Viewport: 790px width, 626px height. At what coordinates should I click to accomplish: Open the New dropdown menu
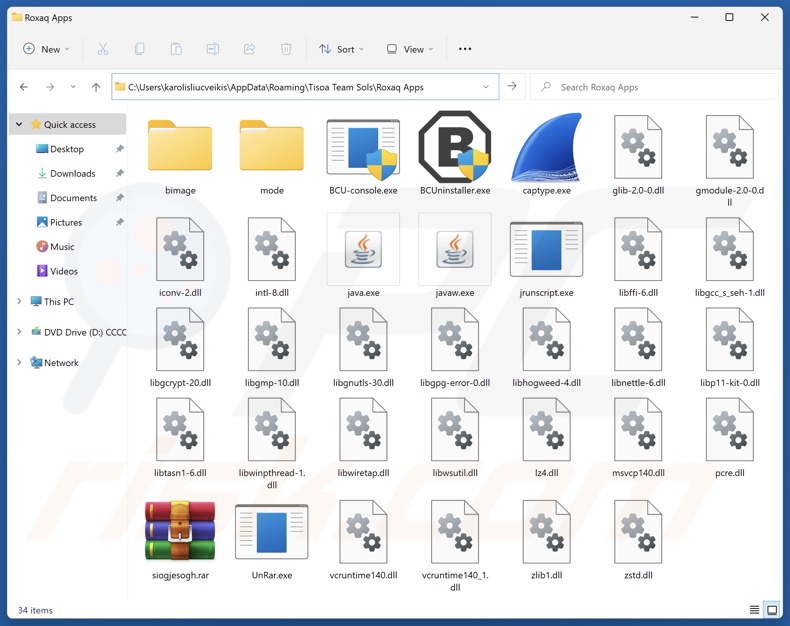click(x=46, y=49)
